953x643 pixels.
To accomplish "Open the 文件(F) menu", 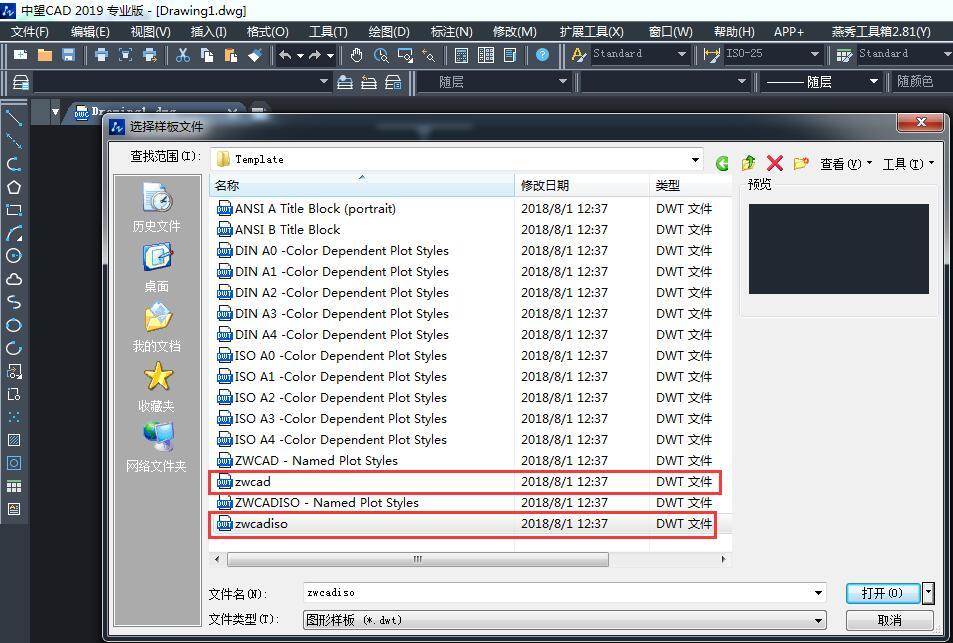I will (x=30, y=32).
